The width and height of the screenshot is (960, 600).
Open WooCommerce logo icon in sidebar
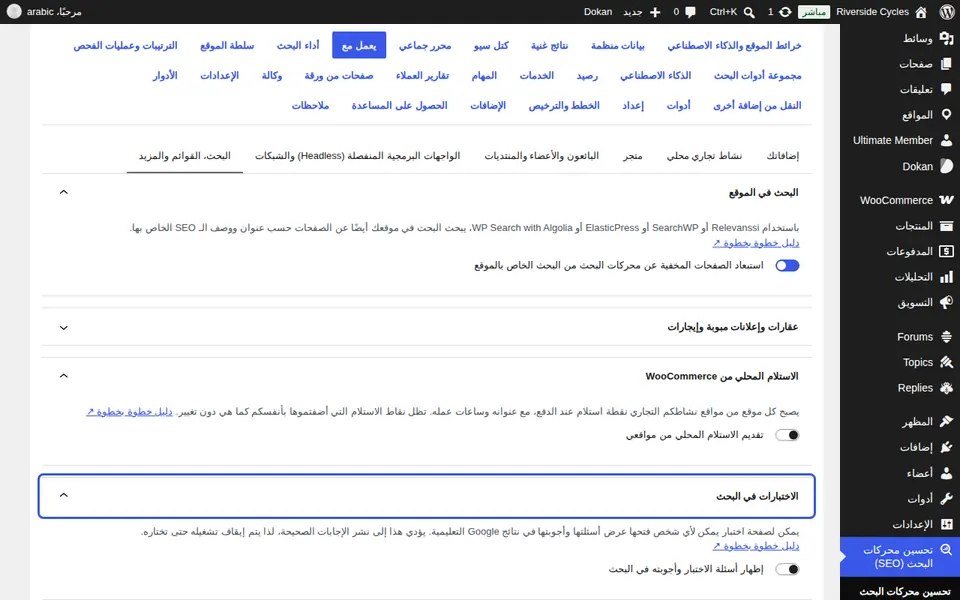(946, 200)
